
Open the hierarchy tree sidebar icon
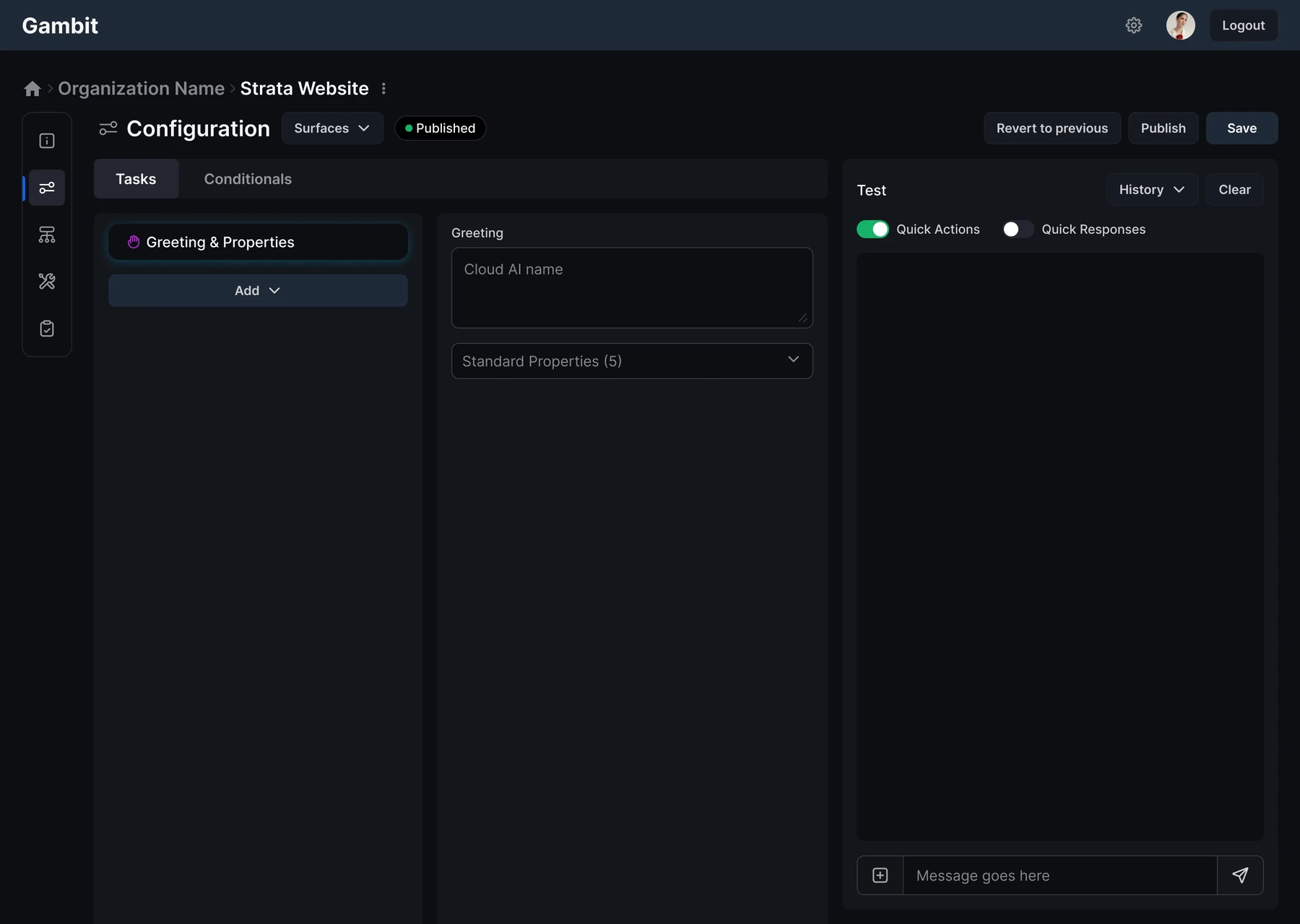(x=47, y=235)
